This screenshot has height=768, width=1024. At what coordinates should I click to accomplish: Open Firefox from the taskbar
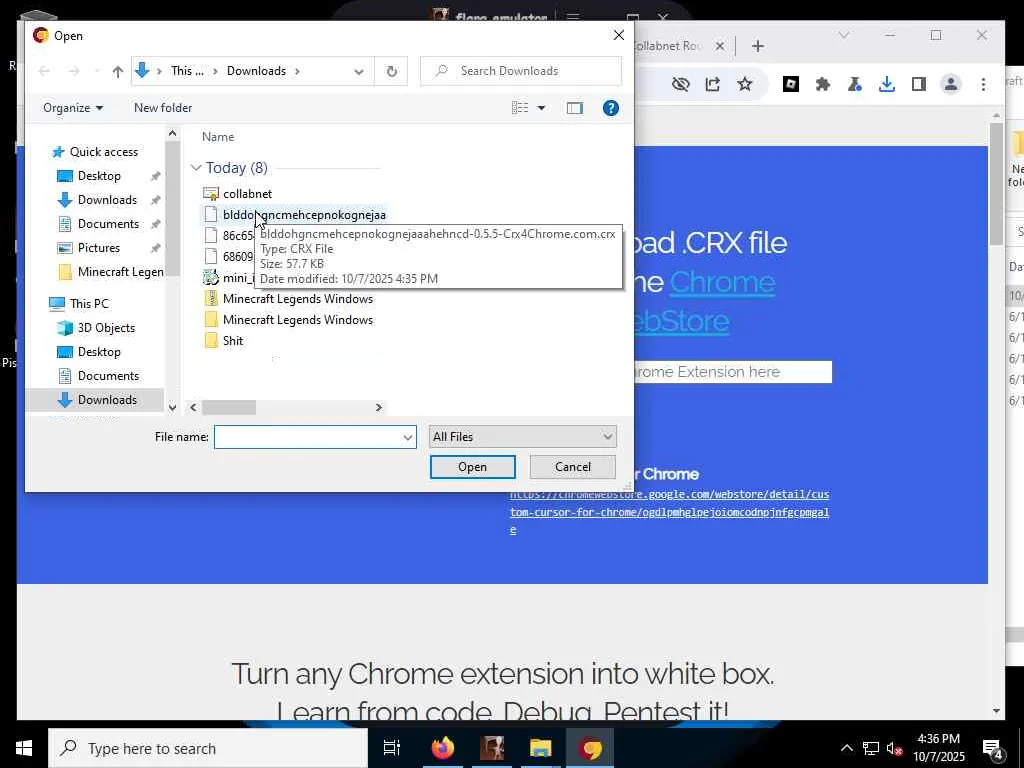(443, 748)
